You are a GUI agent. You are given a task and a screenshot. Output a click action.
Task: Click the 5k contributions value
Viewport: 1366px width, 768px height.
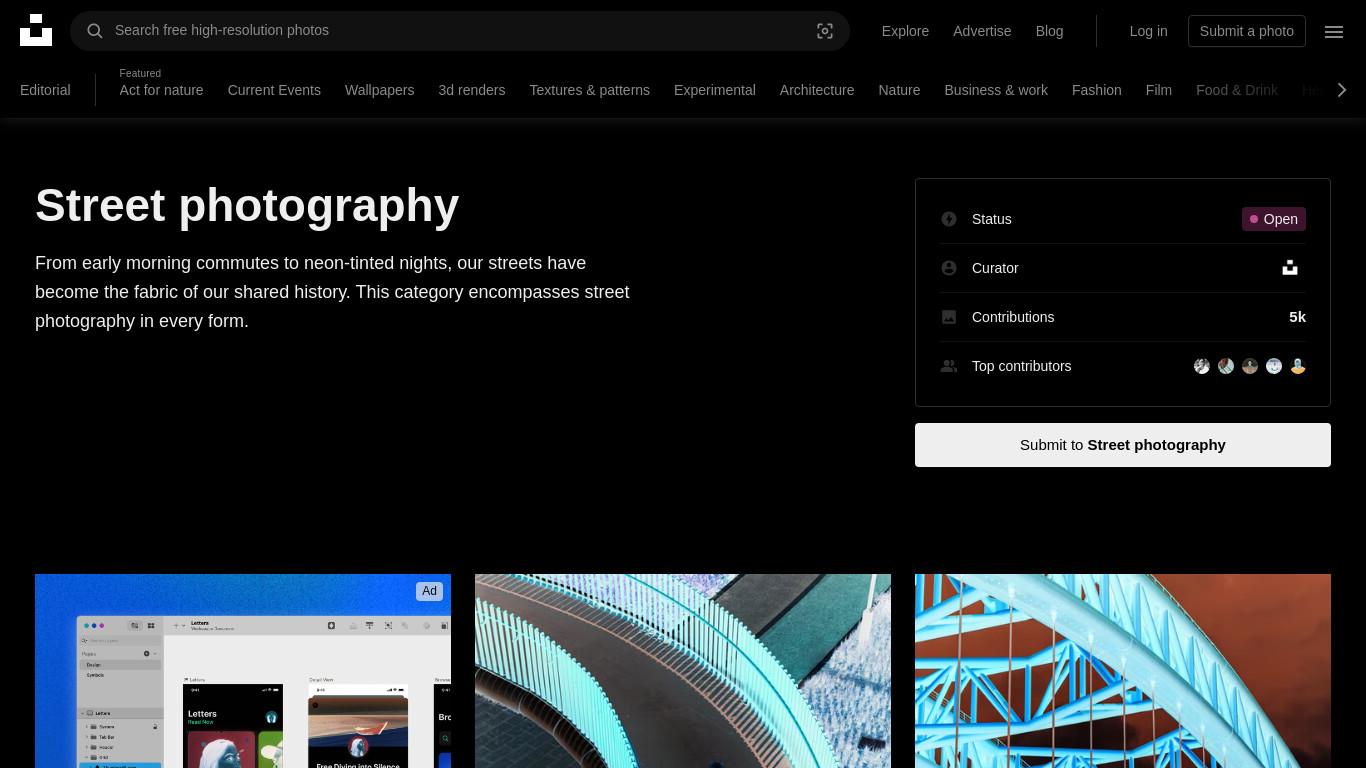pyautogui.click(x=1297, y=317)
